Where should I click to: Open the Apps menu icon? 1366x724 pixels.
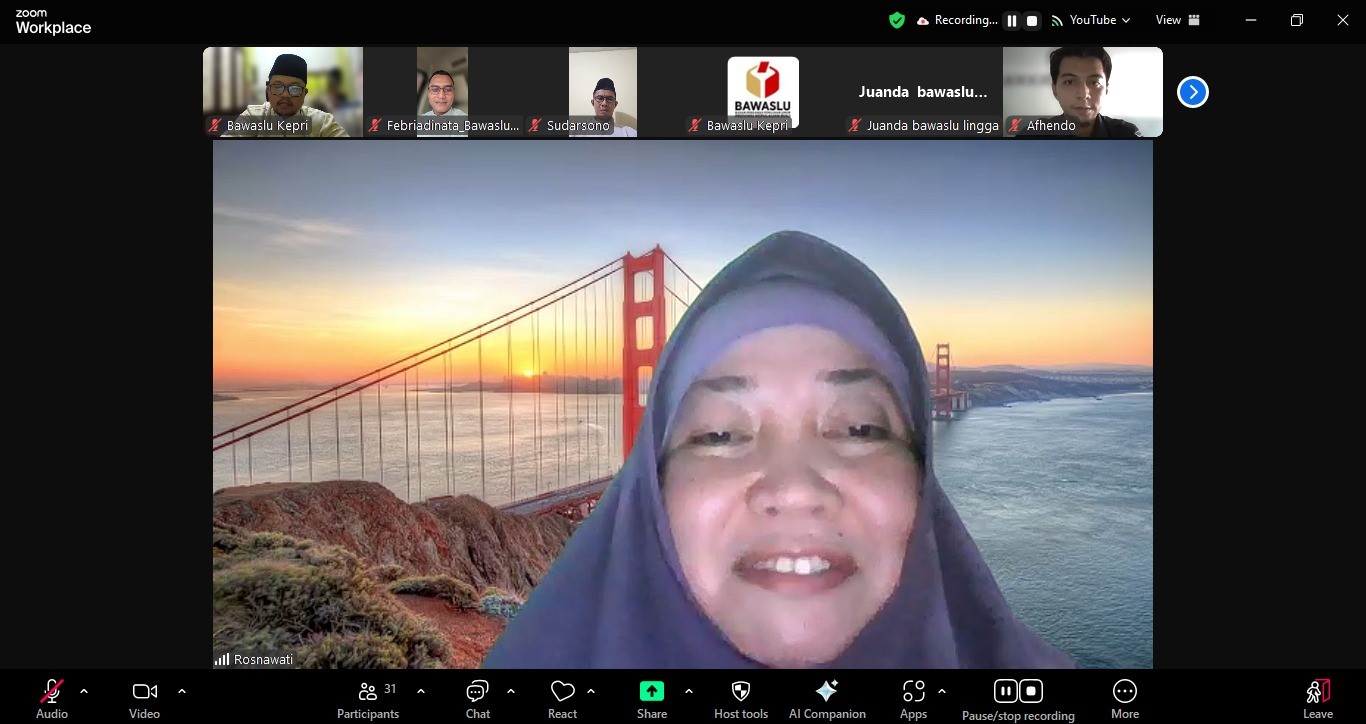[913, 698]
